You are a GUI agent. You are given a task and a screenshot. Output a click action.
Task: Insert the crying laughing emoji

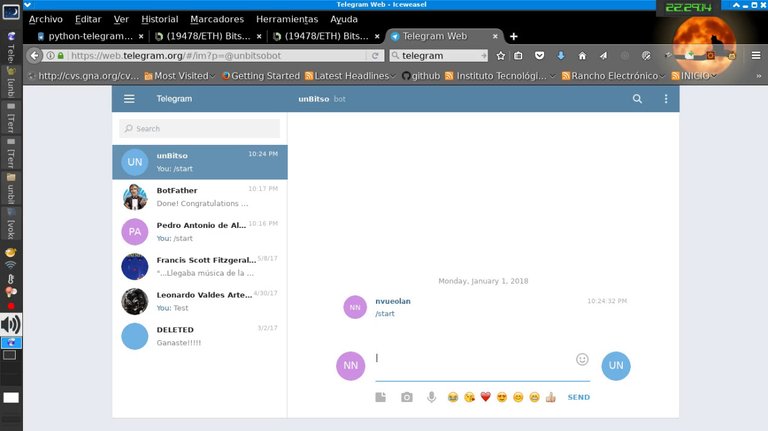(x=453, y=397)
